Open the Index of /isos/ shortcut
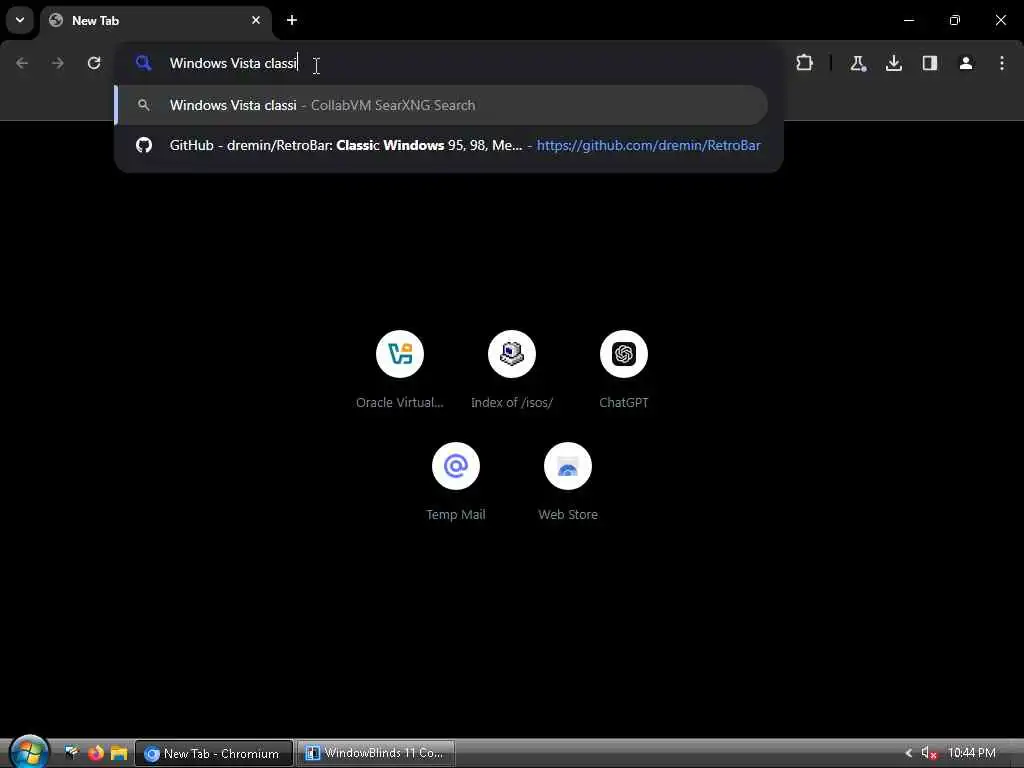1024x768 pixels. tap(512, 354)
